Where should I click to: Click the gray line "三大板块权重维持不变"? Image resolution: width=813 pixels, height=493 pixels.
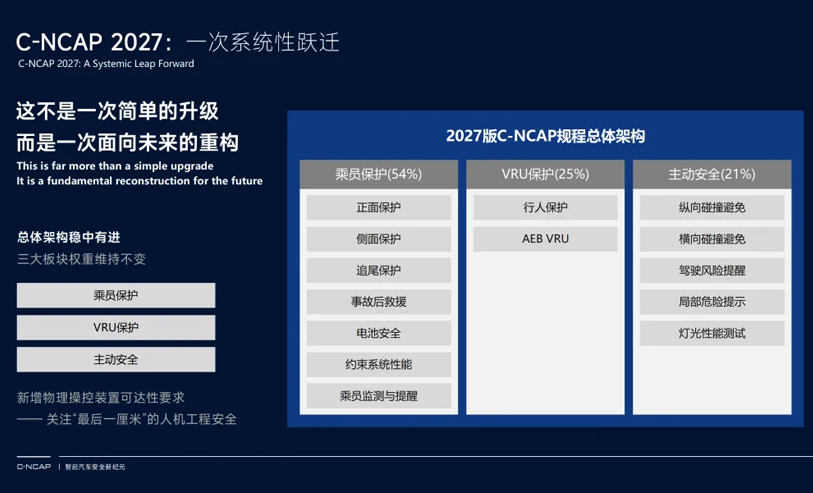pyautogui.click(x=81, y=259)
